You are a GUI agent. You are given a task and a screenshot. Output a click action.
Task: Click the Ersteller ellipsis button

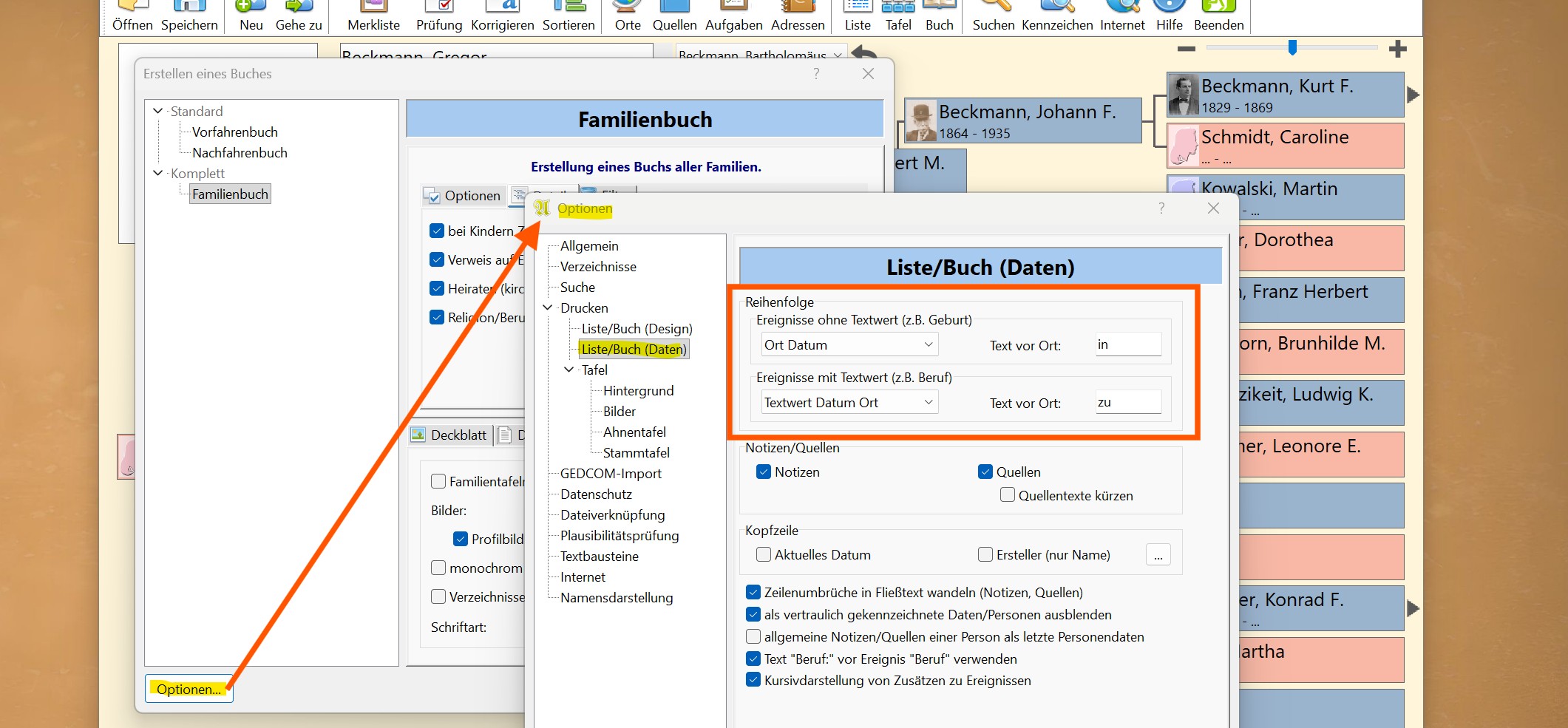[1158, 555]
